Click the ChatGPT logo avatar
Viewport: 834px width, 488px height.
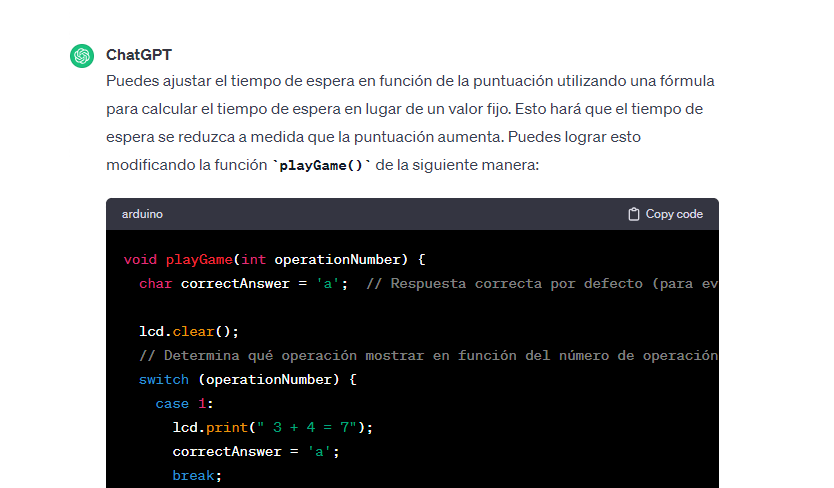coord(82,56)
